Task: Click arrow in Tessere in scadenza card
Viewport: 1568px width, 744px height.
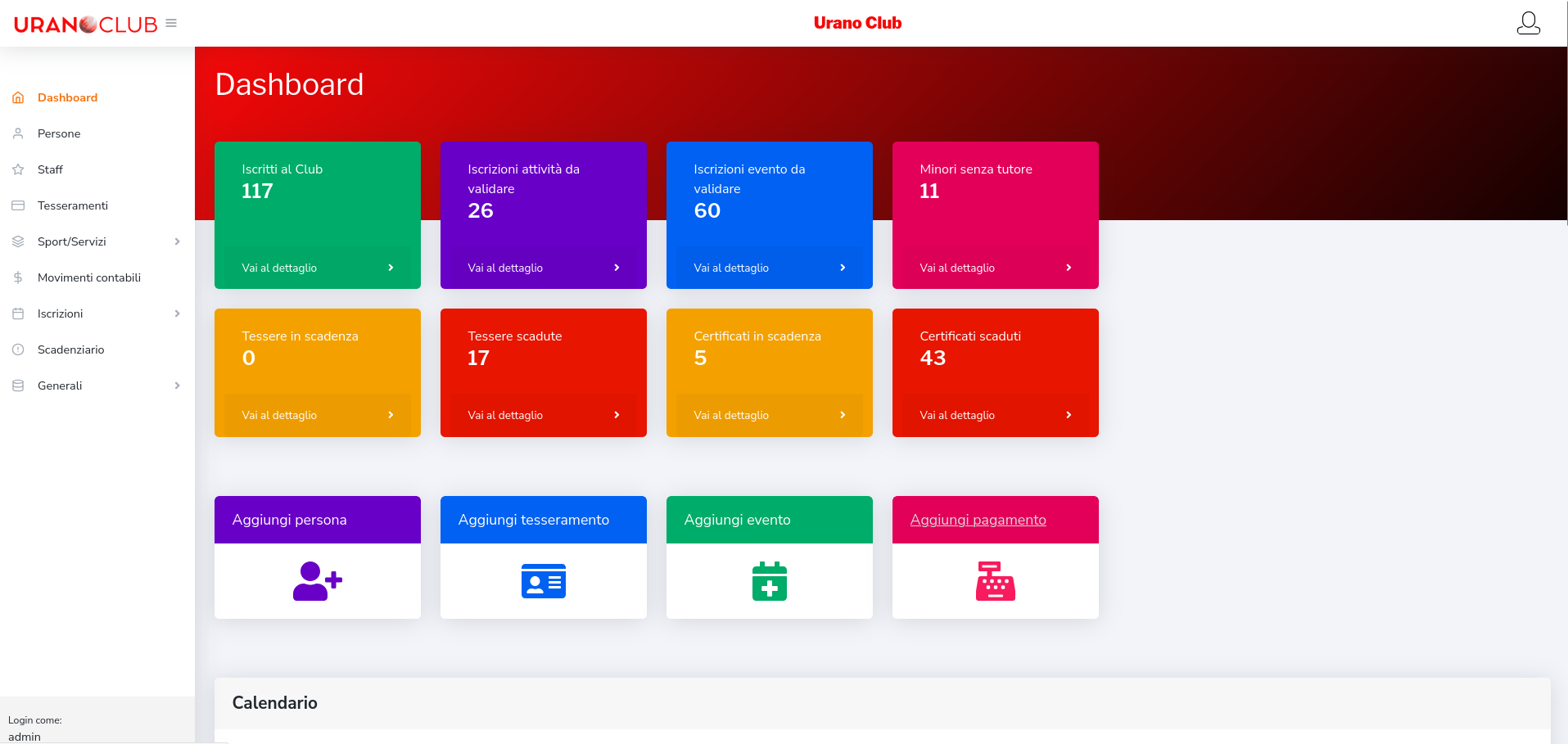Action: tap(391, 415)
